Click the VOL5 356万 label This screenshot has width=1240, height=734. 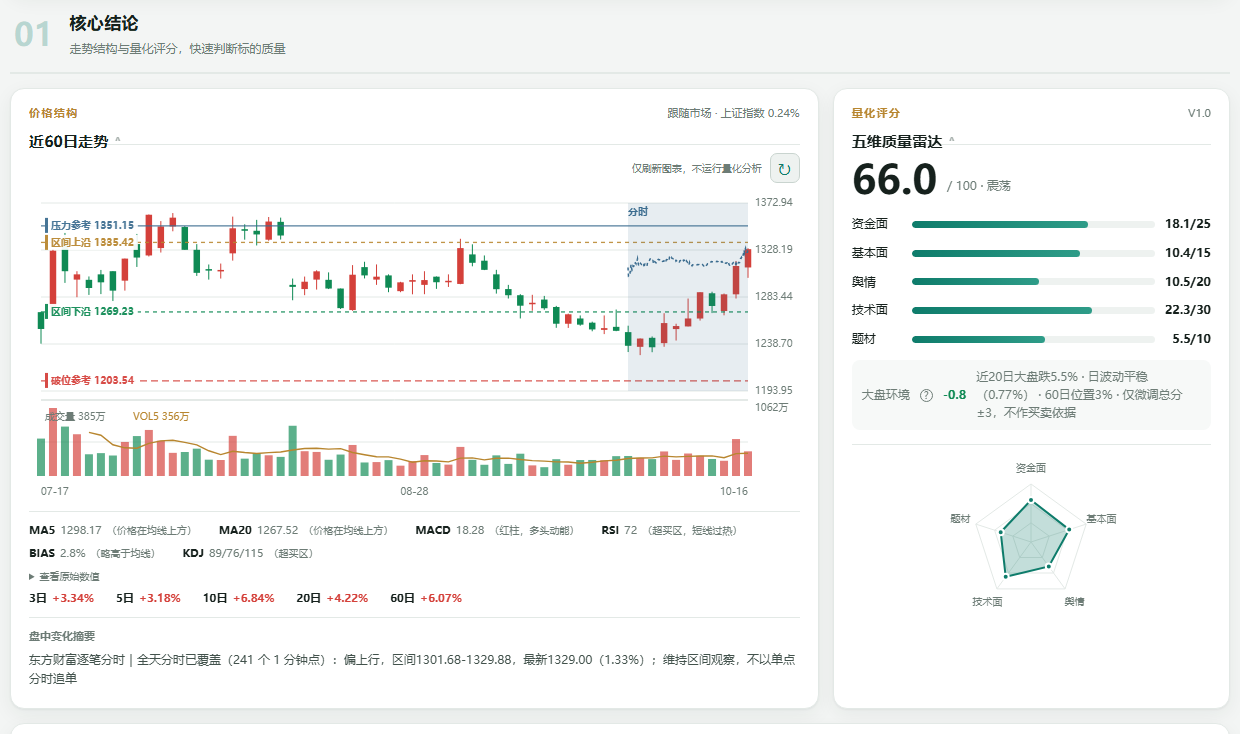coord(161,416)
